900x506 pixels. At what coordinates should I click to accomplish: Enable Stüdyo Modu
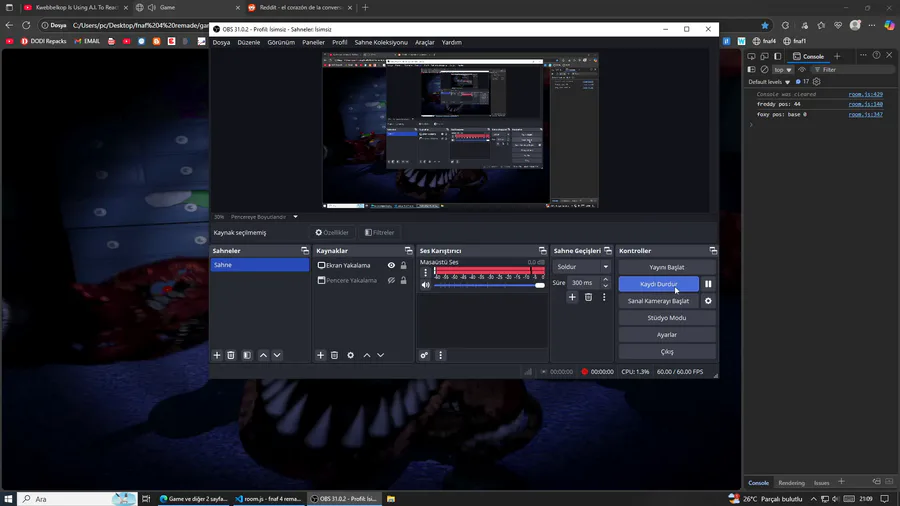click(667, 318)
